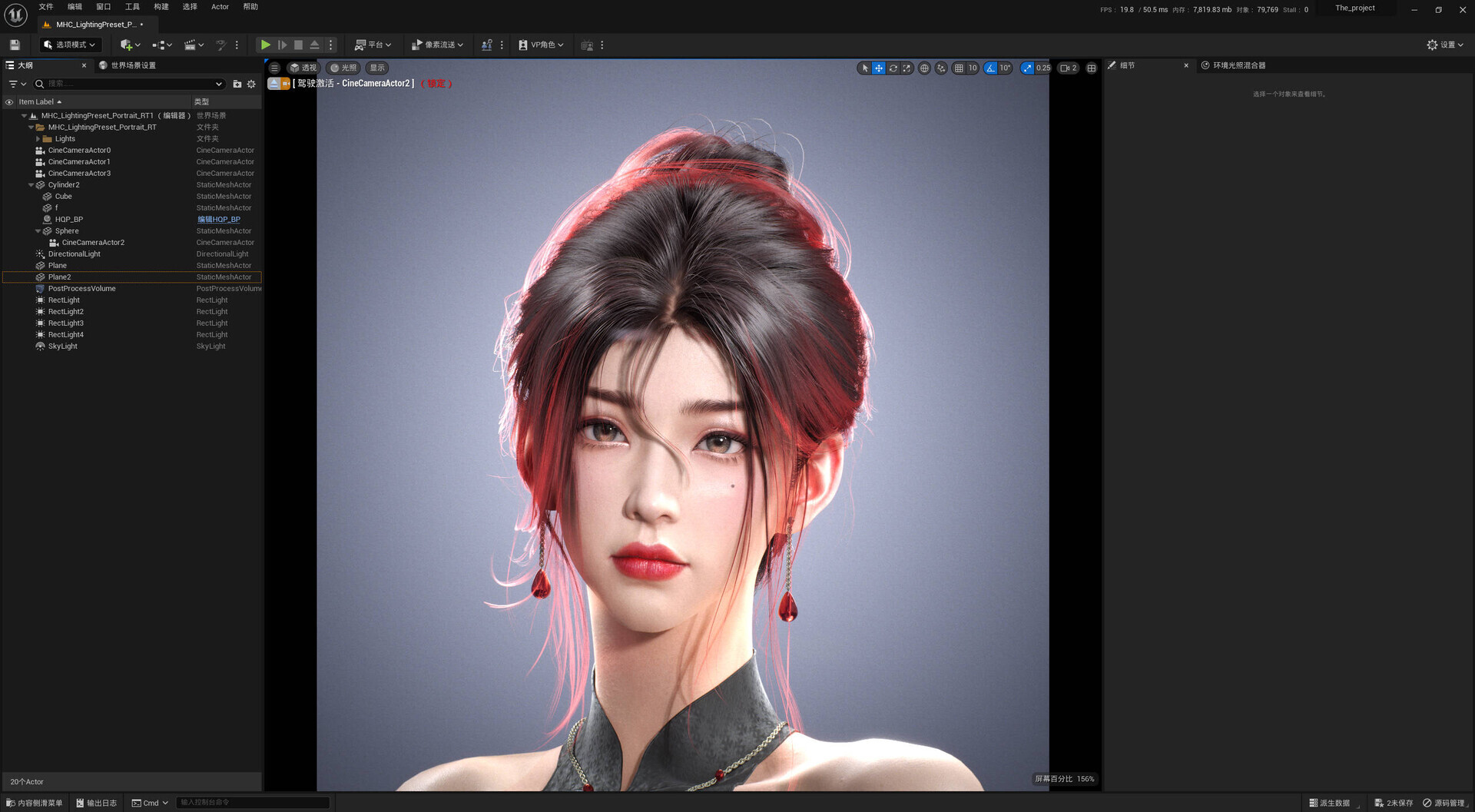Open the 输出日志 output log

[96, 802]
